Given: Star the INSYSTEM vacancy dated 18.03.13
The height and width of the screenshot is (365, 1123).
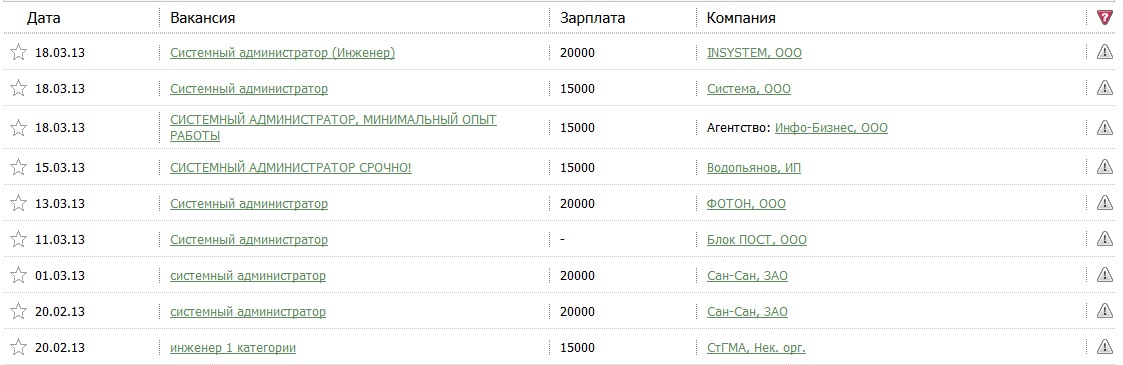Looking at the screenshot, I should click(x=19, y=52).
